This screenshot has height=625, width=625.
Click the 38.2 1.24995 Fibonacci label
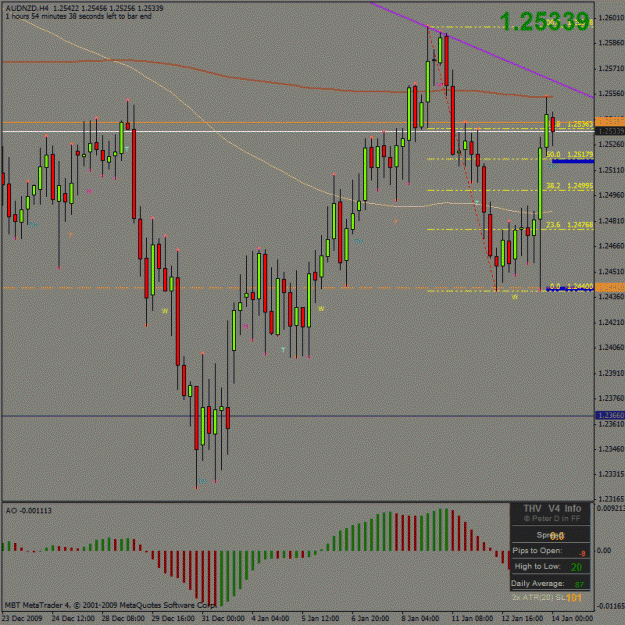570,186
